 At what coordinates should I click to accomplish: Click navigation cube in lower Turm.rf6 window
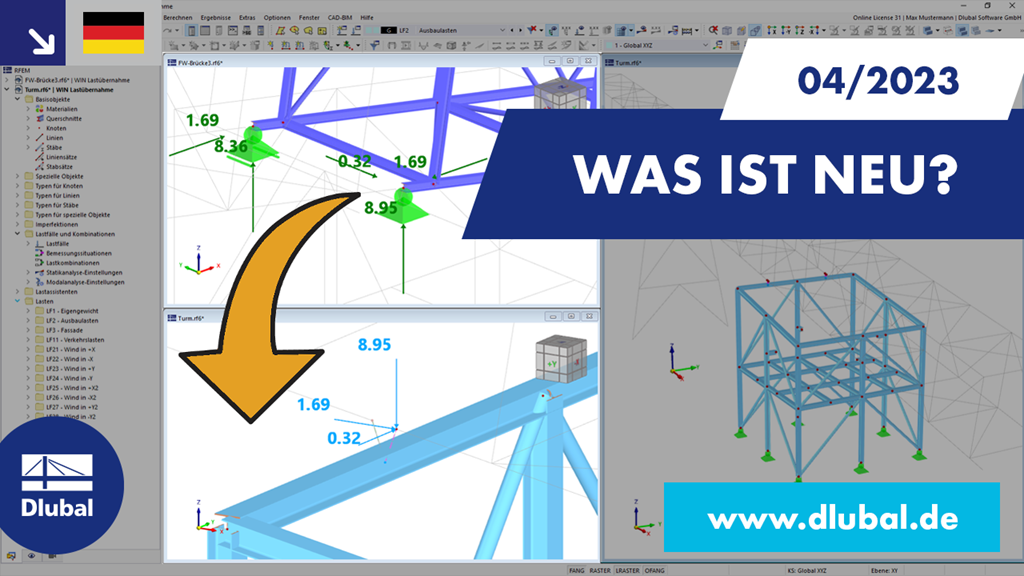561,359
